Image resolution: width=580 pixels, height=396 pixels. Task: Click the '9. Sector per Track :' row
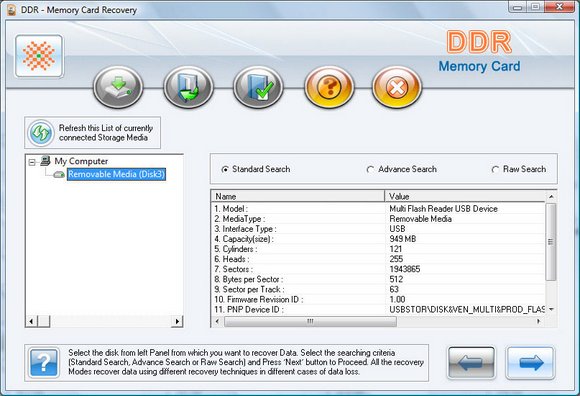pyautogui.click(x=378, y=289)
